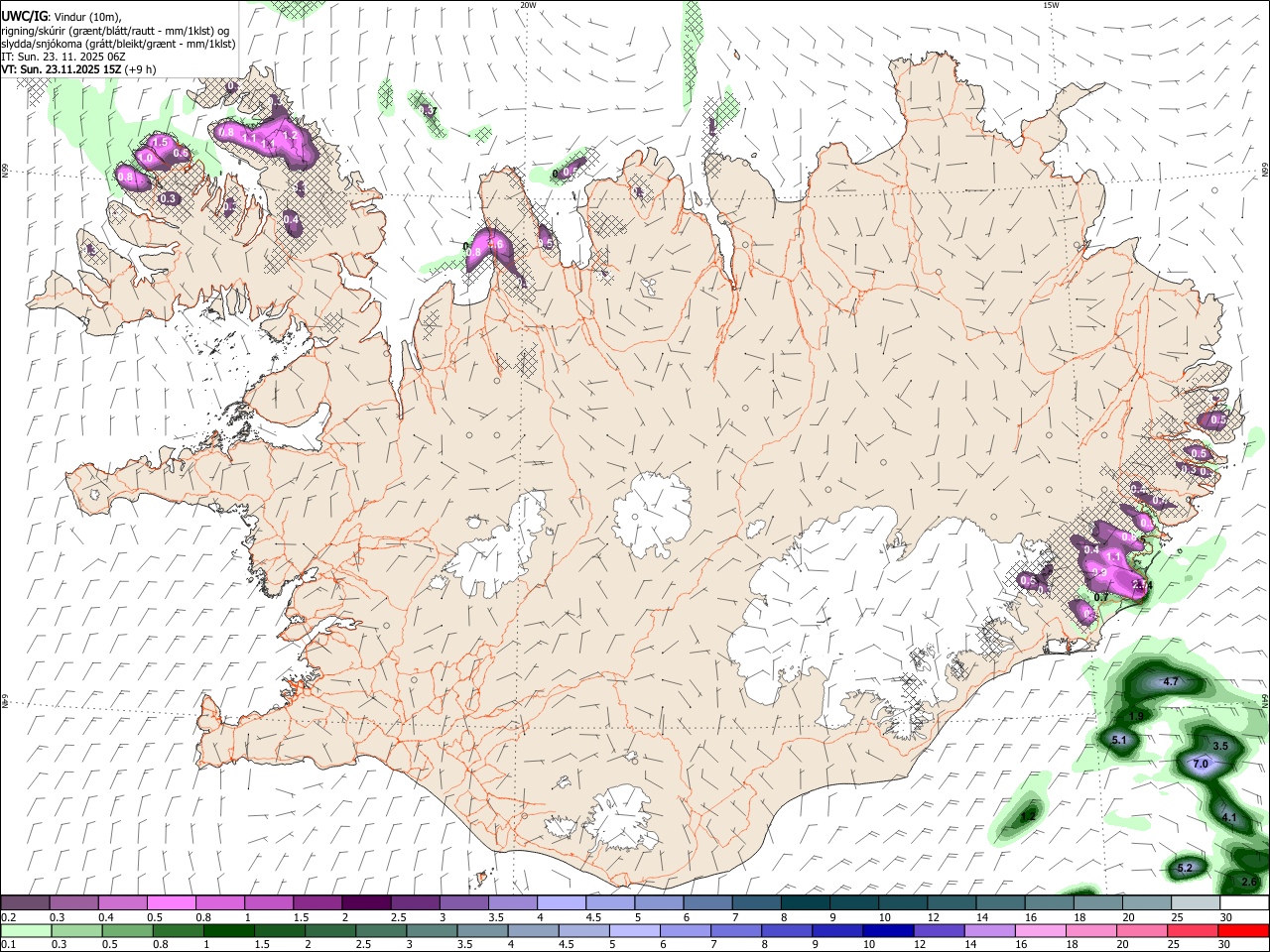Click the 20W longitude label
This screenshot has height=952, width=1270.
click(528, 5)
